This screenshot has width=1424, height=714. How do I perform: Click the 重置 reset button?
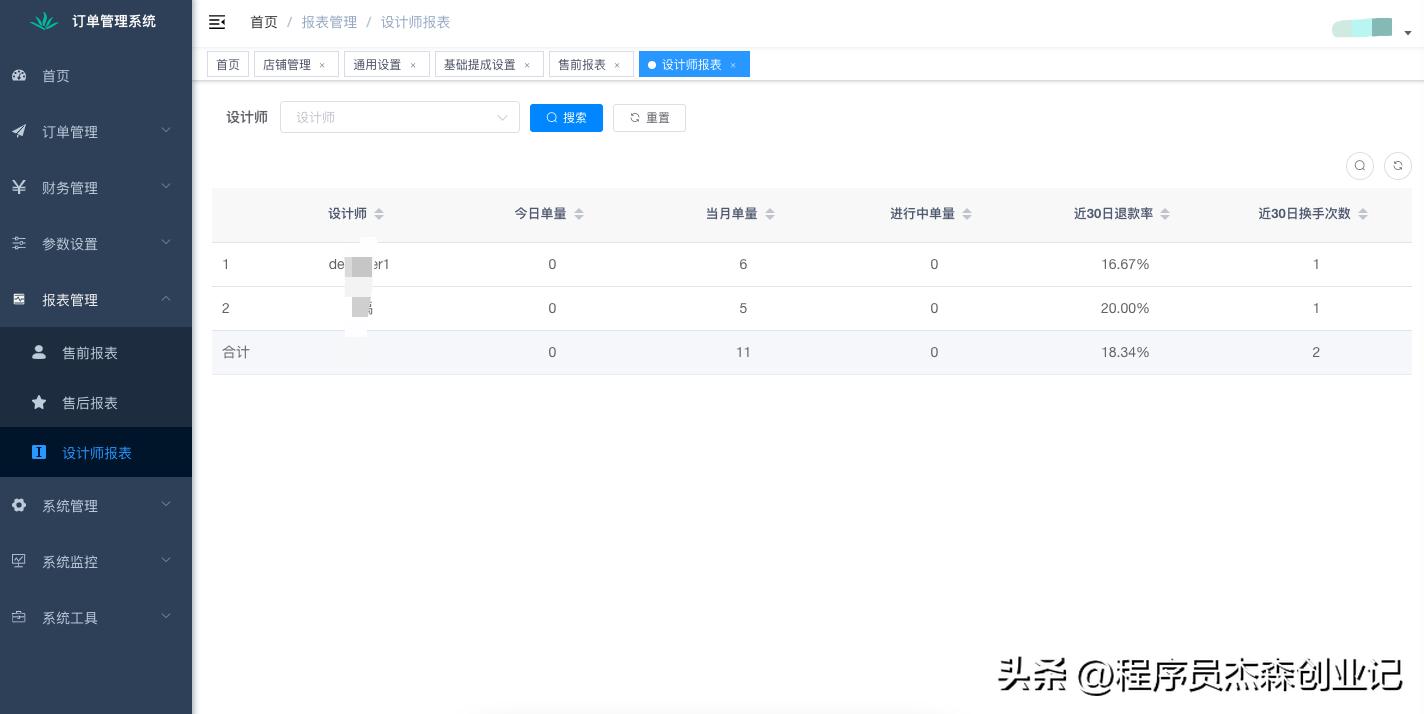click(x=649, y=118)
